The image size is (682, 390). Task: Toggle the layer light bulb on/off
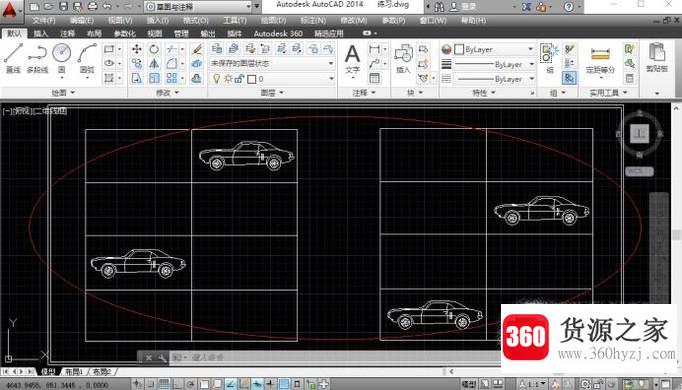pyautogui.click(x=216, y=79)
